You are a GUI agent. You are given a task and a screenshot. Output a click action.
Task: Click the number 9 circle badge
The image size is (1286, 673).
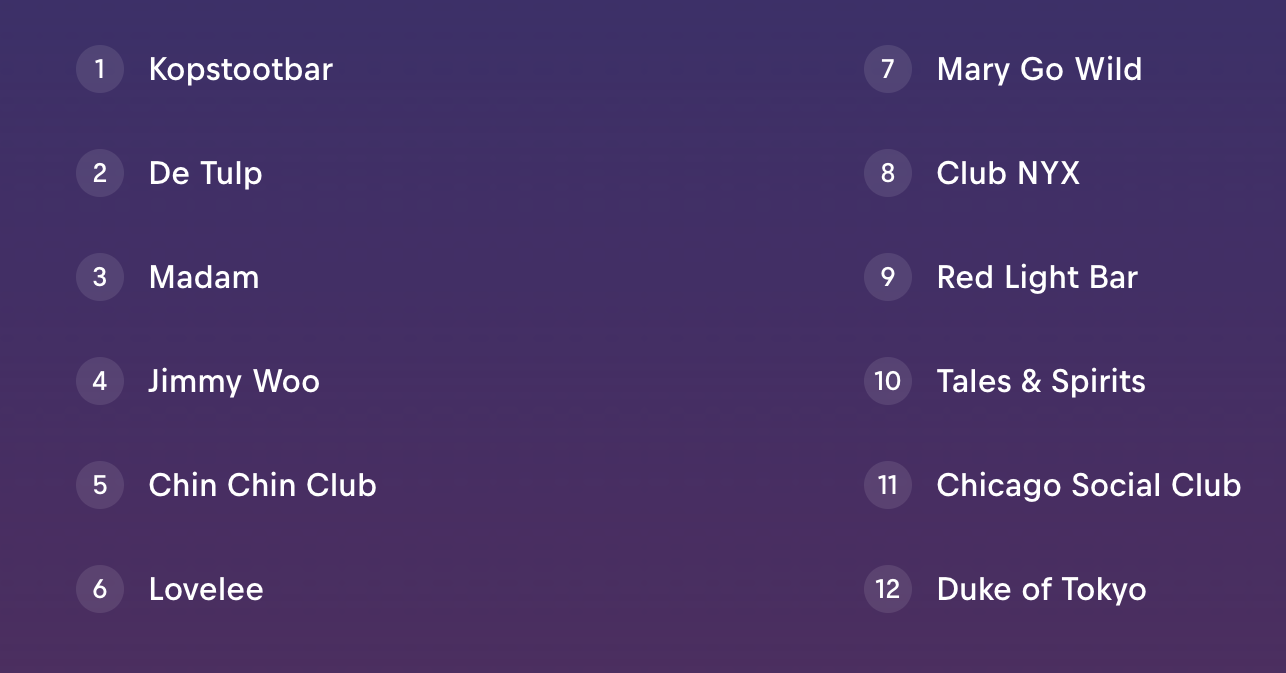pyautogui.click(x=888, y=277)
